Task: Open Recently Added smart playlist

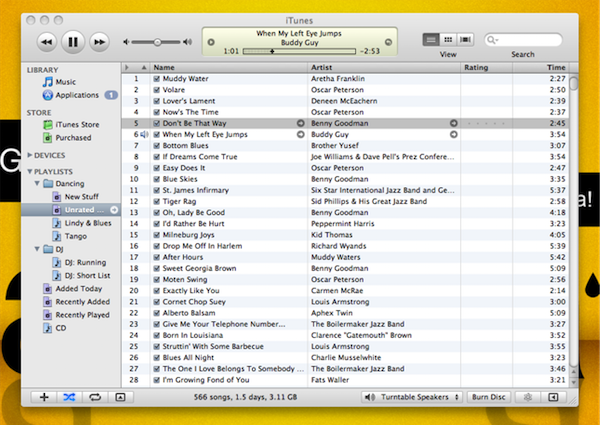Action: coord(77,302)
